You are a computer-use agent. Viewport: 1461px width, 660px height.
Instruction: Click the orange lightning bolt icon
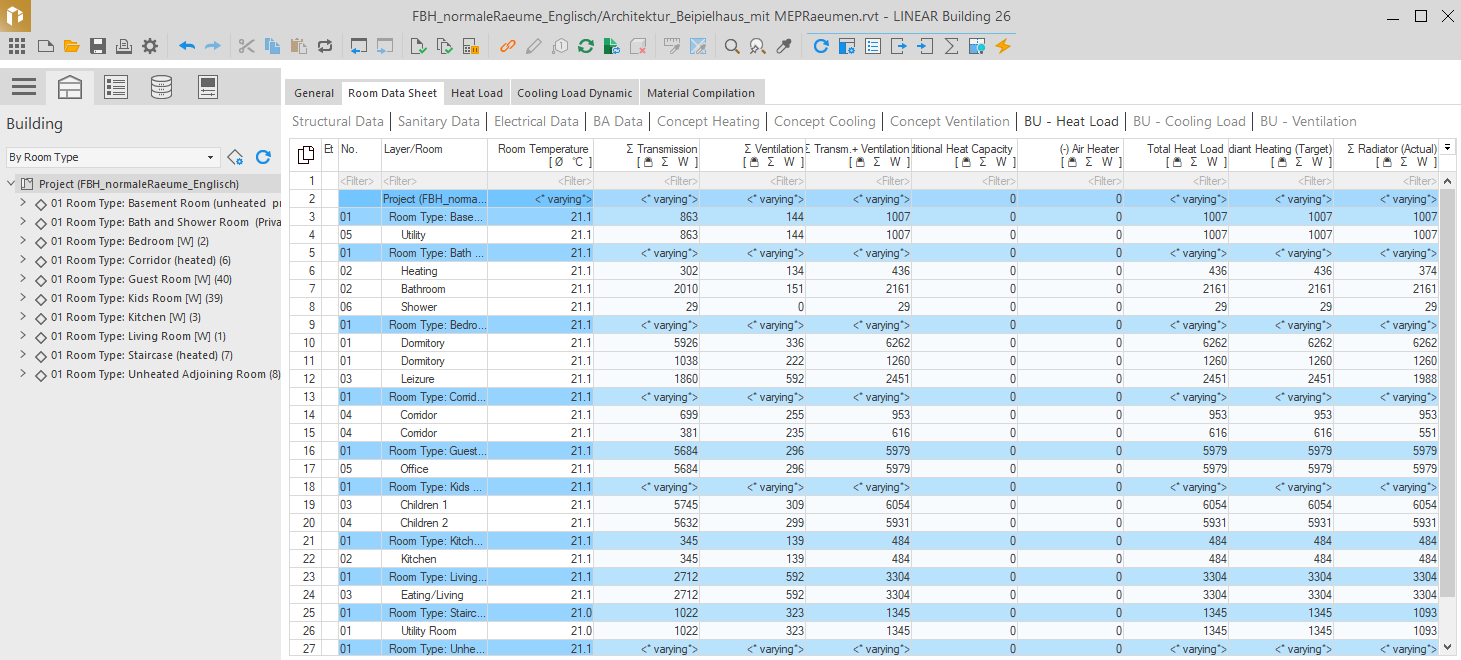(x=1003, y=46)
